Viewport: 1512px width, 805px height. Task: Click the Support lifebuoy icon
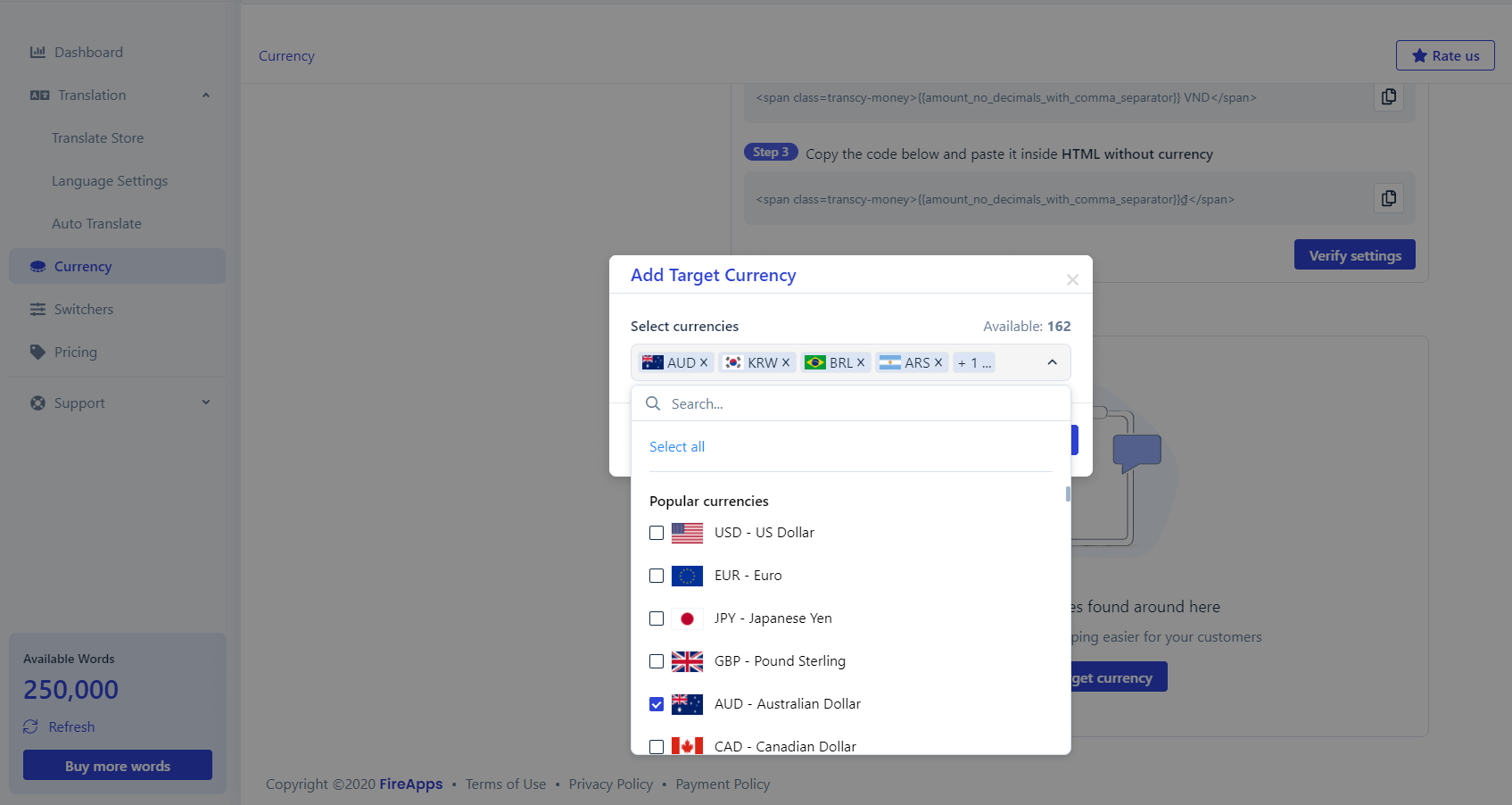37,403
